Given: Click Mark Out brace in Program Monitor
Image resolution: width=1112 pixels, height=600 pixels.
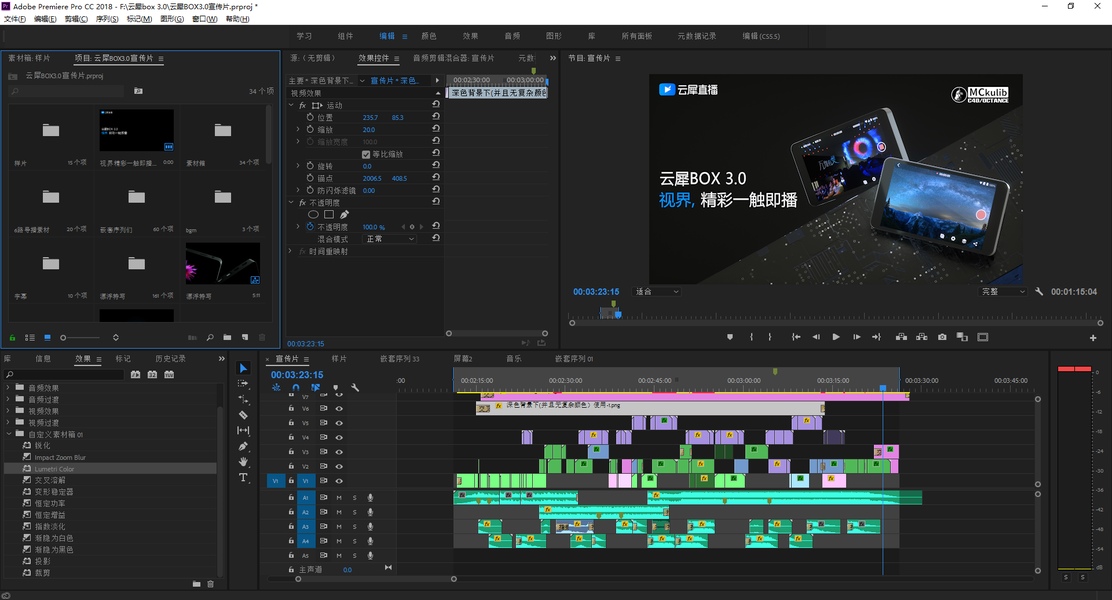Looking at the screenshot, I should pos(769,337).
